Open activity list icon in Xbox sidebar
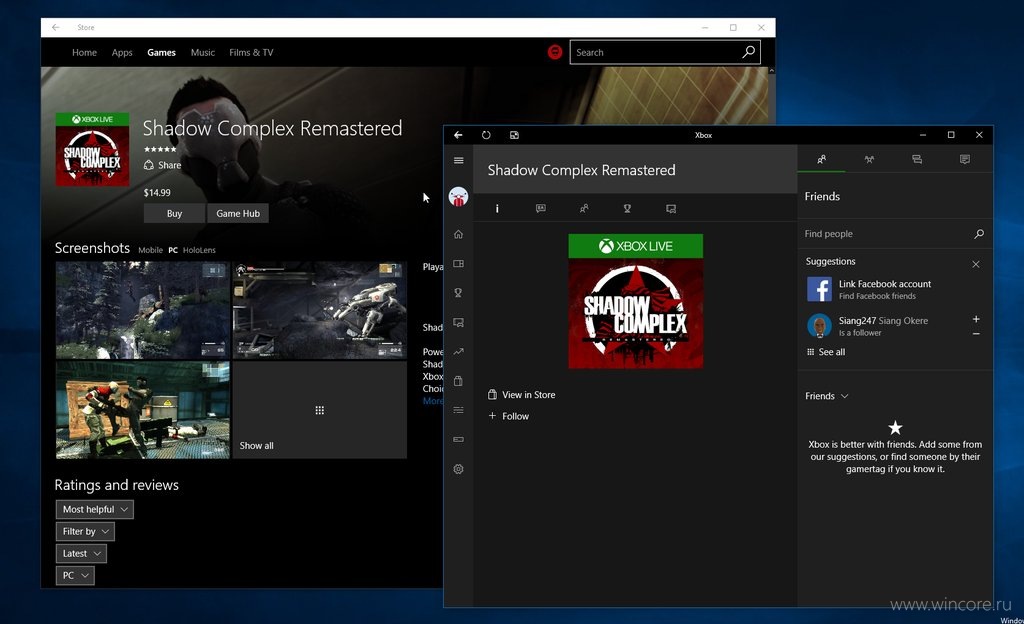Image resolution: width=1024 pixels, height=624 pixels. pyautogui.click(x=458, y=410)
